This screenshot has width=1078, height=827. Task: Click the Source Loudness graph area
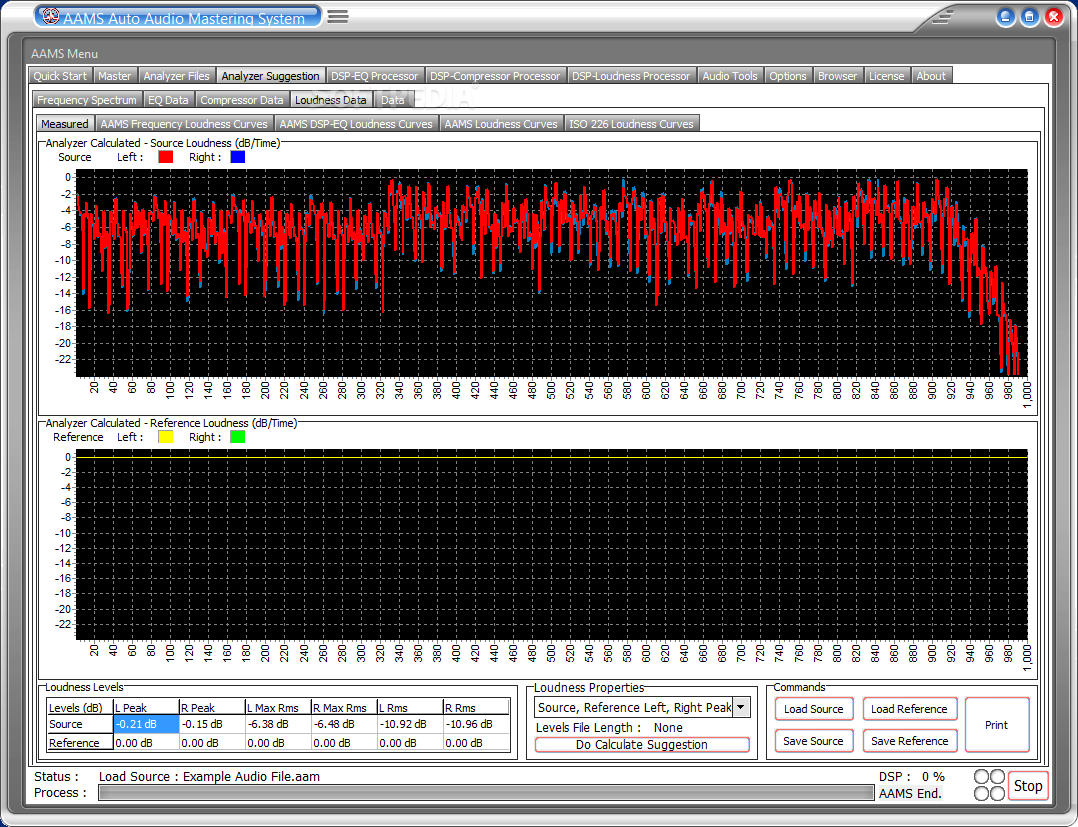pos(551,273)
